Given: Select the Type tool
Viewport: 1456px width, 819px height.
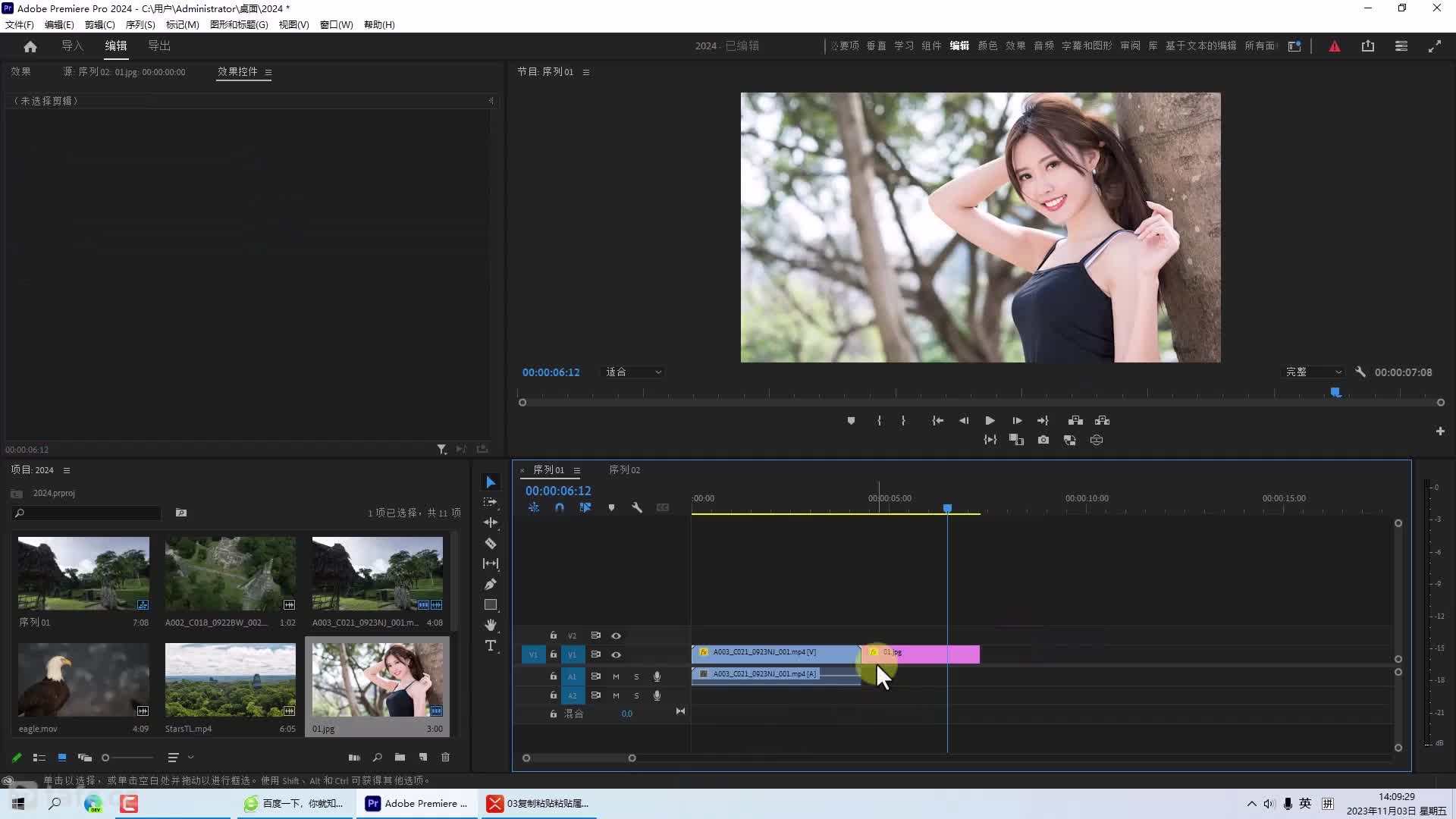Looking at the screenshot, I should [491, 645].
